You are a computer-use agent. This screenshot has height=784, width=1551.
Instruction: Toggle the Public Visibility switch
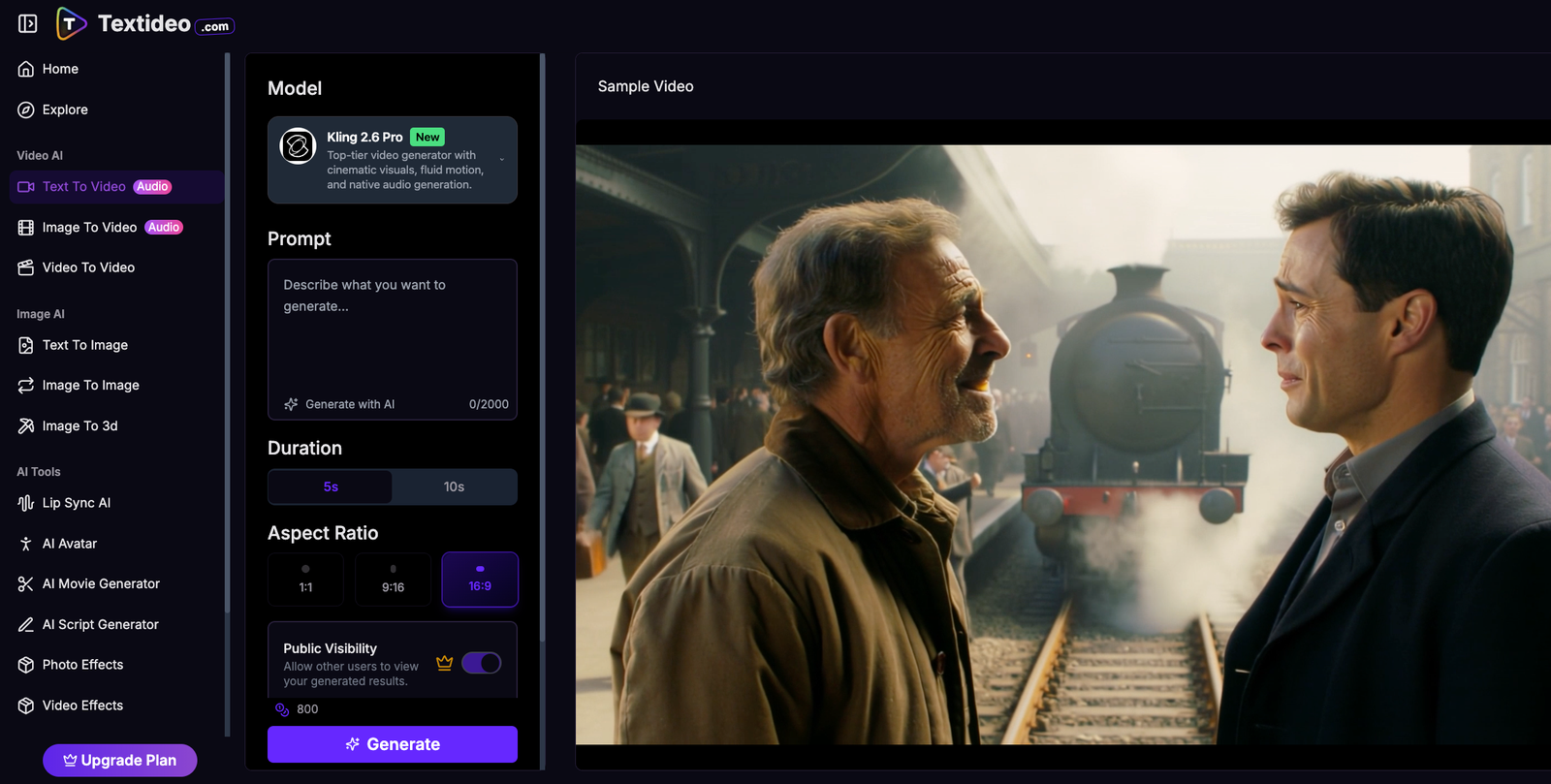482,663
